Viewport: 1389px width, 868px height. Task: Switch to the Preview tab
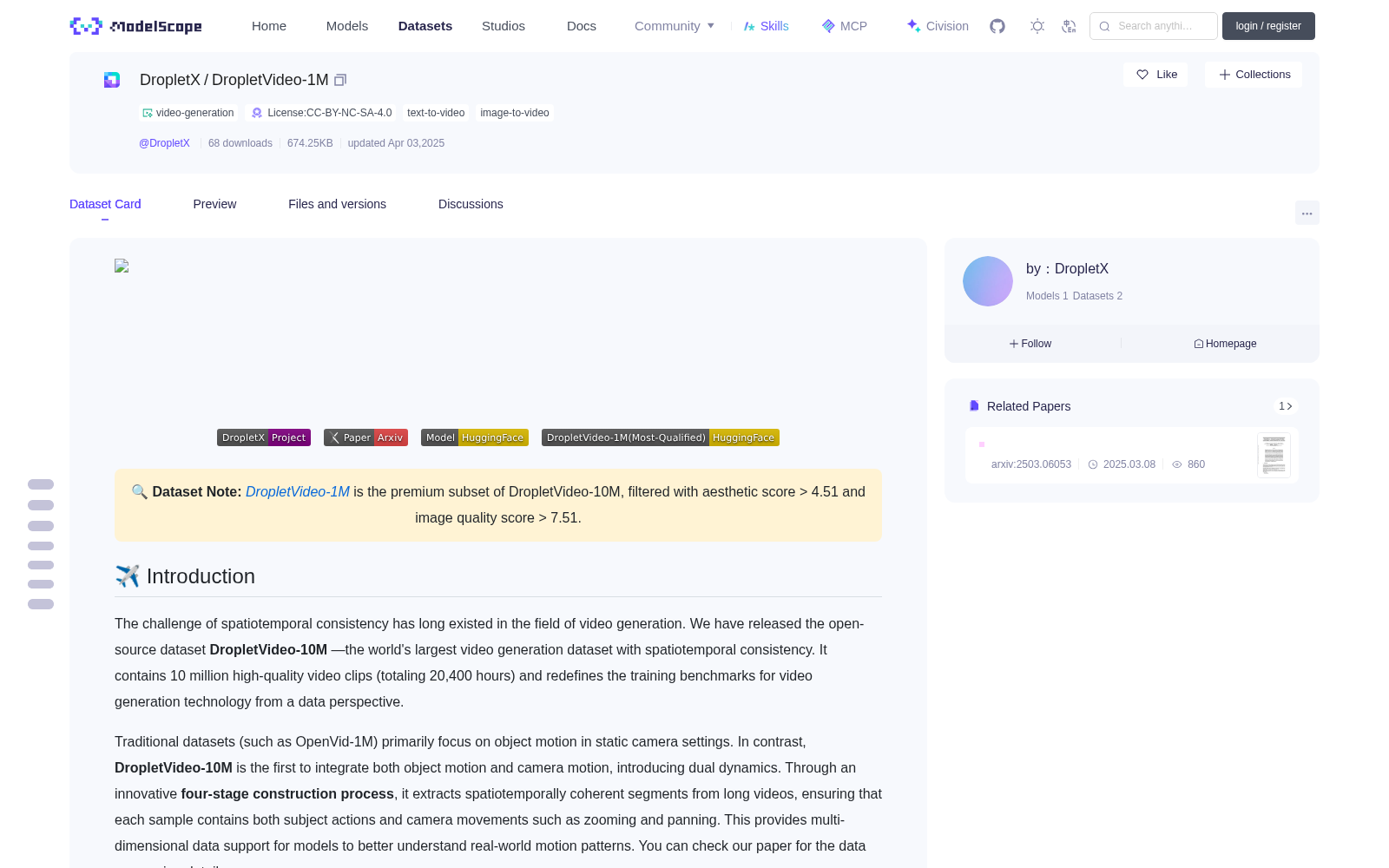[214, 204]
